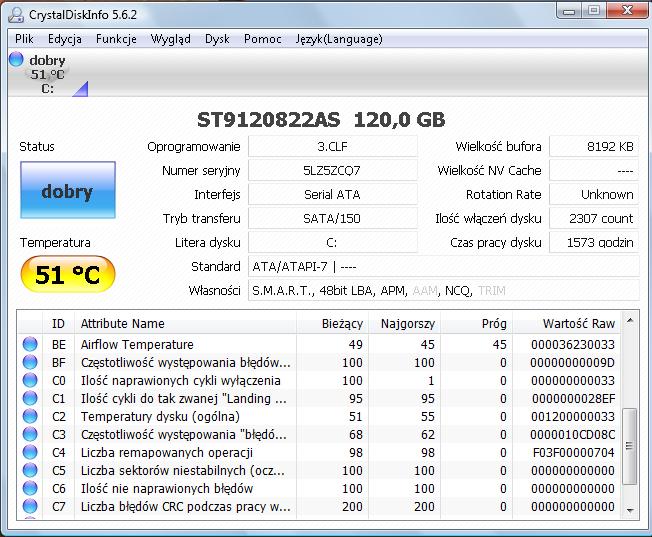The image size is (652, 537).
Task: Minimize the CrystalDiskInfo window
Action: pos(569,11)
